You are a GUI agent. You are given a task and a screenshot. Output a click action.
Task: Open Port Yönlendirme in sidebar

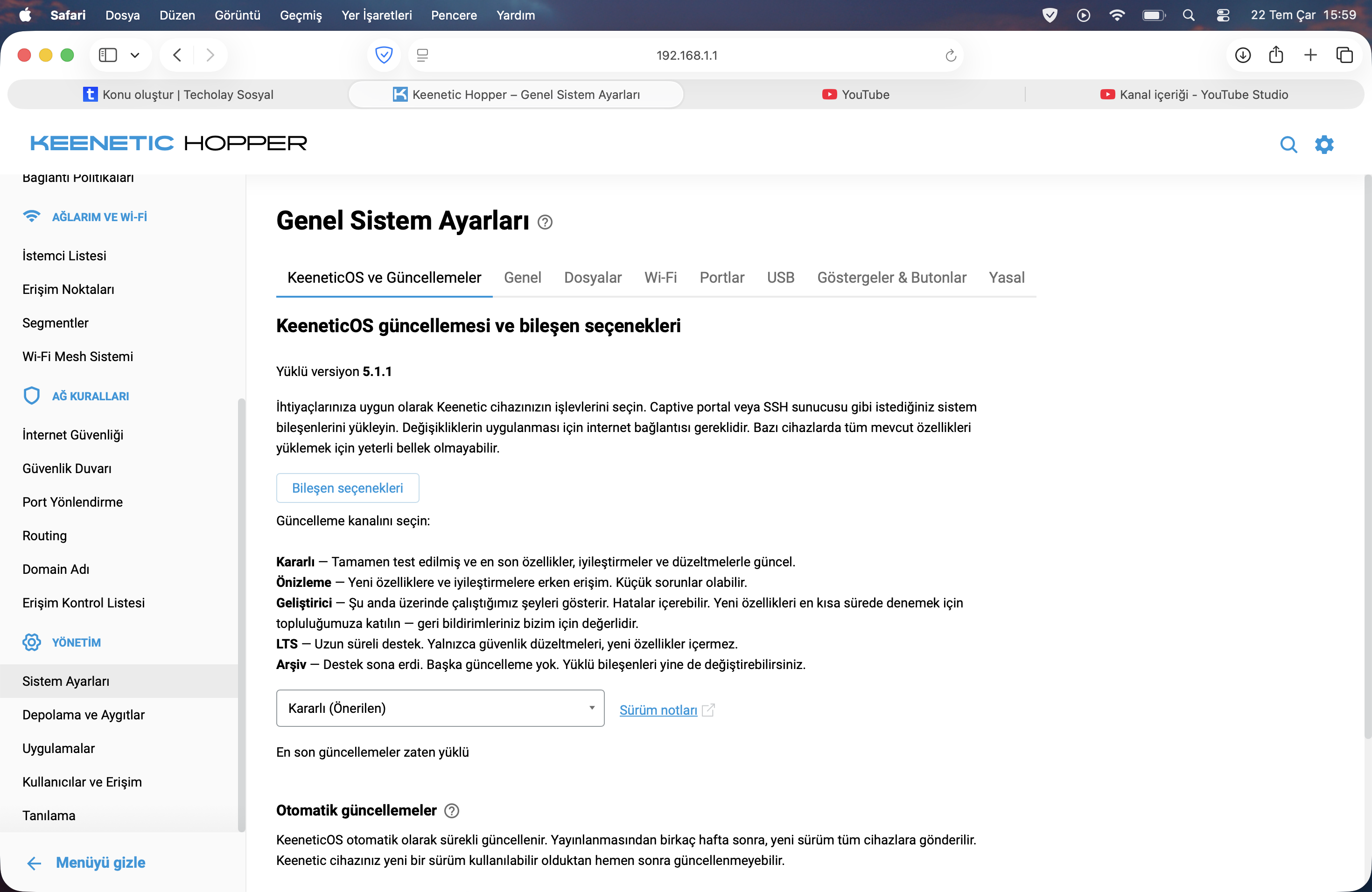(x=73, y=502)
